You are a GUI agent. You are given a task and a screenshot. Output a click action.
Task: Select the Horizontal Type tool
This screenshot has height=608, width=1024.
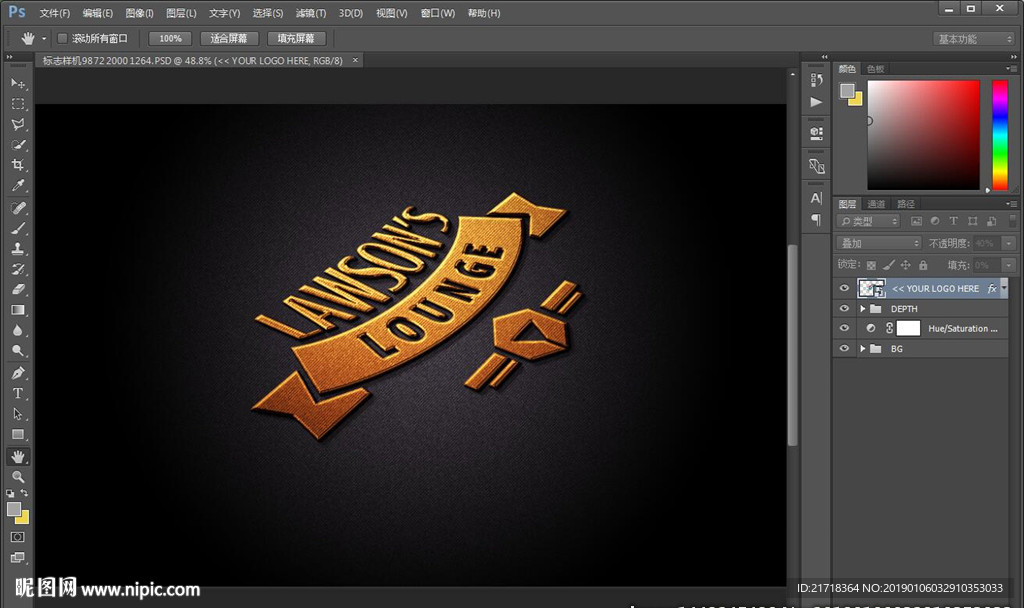point(18,393)
